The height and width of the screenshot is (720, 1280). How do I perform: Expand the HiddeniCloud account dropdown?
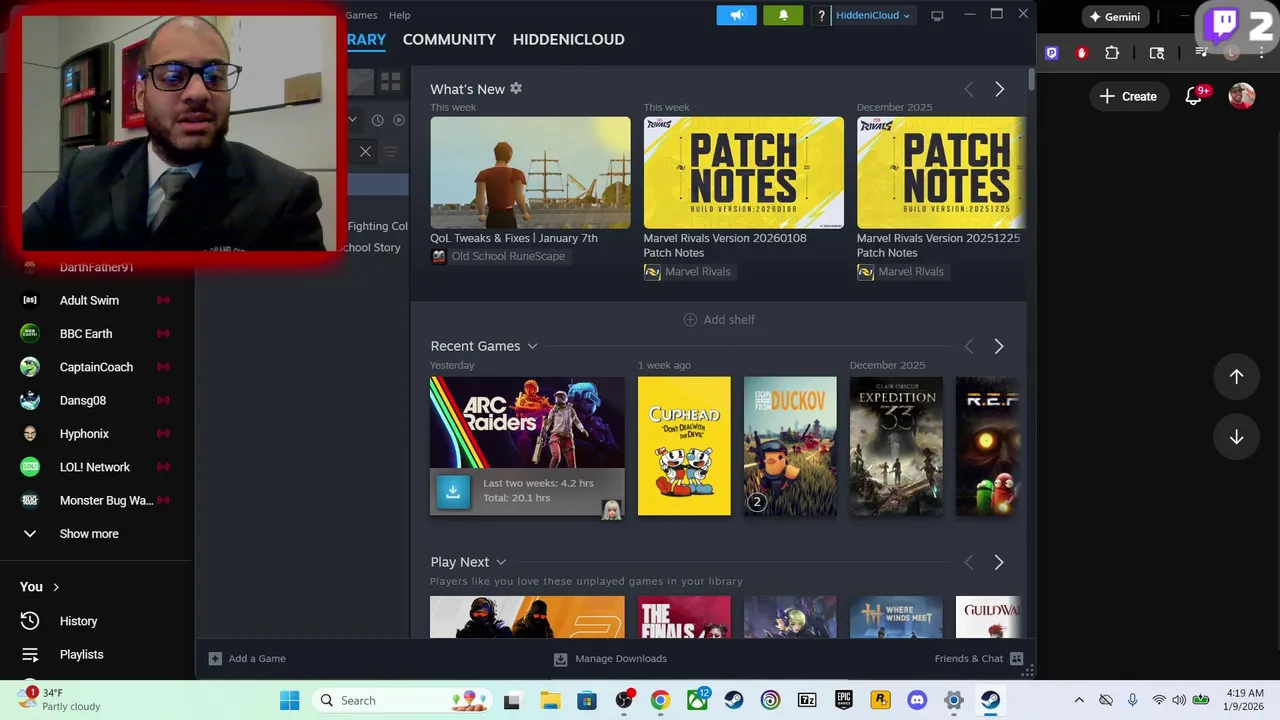[x=872, y=15]
